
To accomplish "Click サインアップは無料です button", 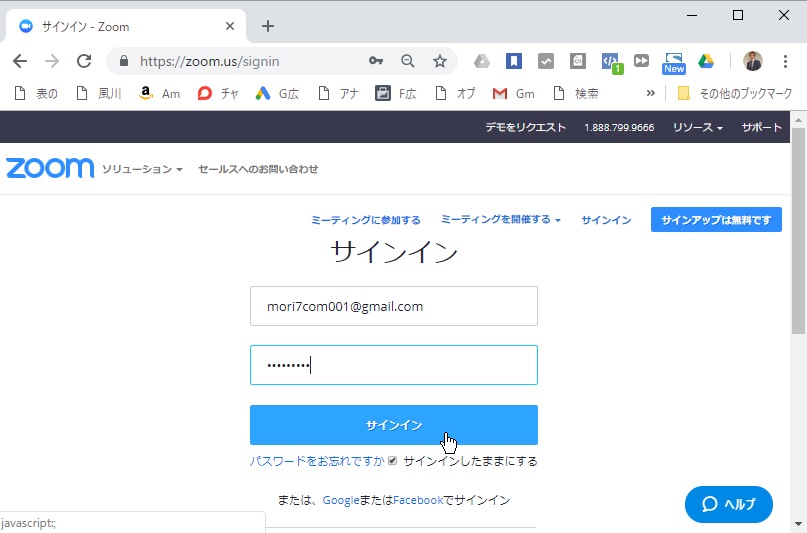I will tap(716, 220).
